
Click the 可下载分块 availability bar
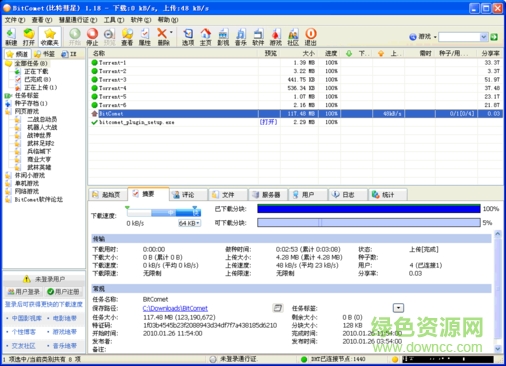point(369,223)
